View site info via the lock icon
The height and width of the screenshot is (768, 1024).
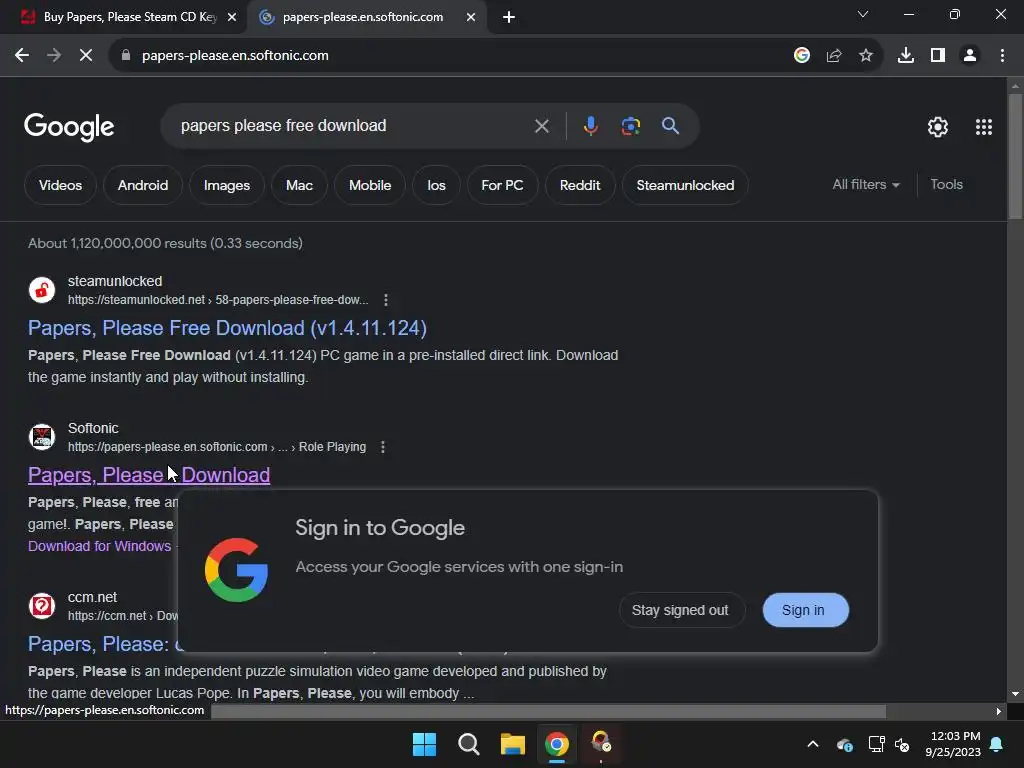point(126,56)
